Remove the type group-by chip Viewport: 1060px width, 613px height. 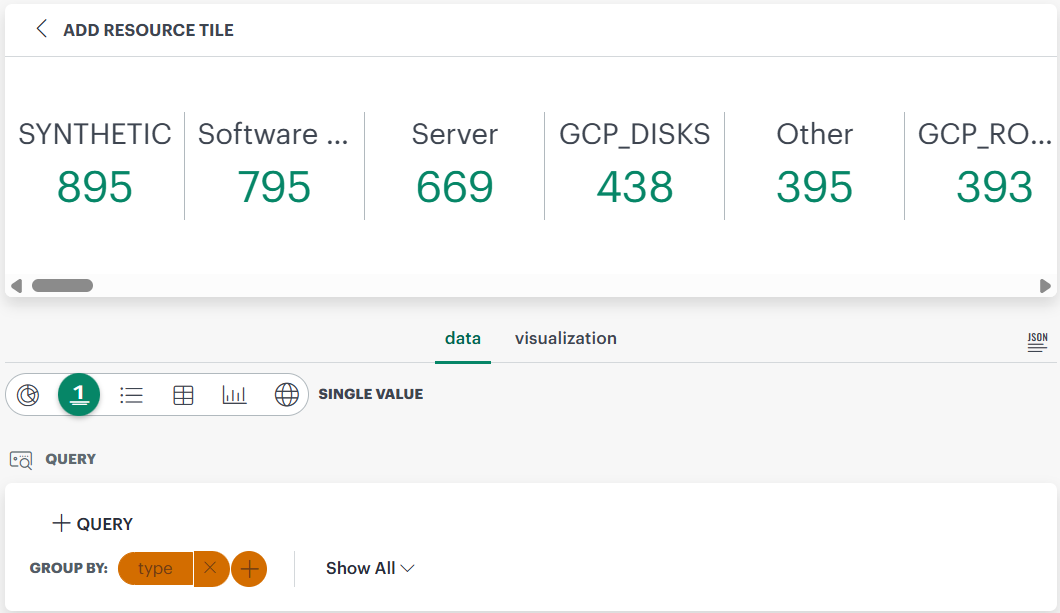(211, 568)
